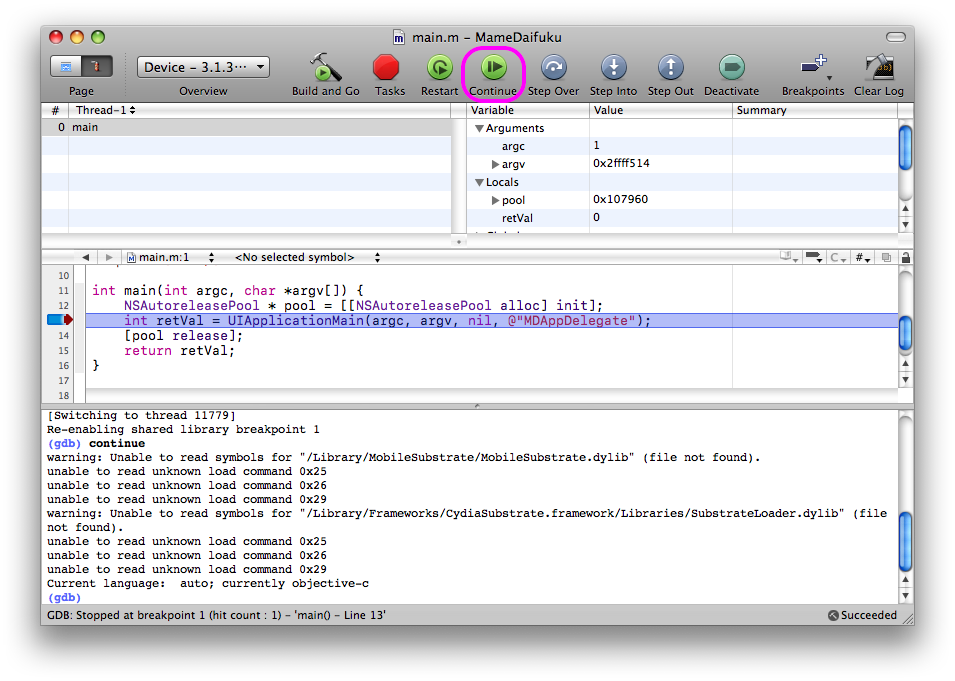
Task: Clear the console with Clear Log
Action: tap(878, 68)
